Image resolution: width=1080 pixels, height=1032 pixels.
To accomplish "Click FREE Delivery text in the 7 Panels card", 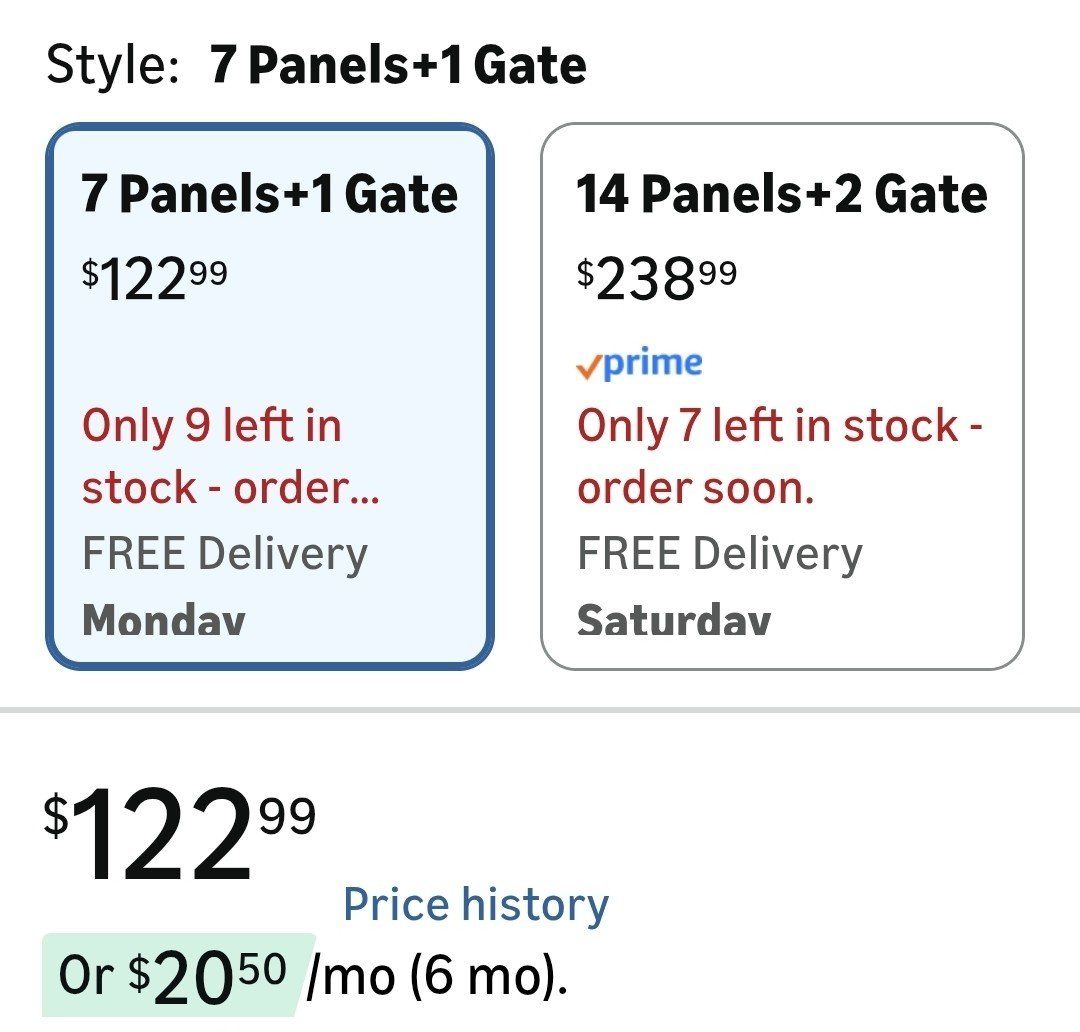I will click(x=225, y=554).
